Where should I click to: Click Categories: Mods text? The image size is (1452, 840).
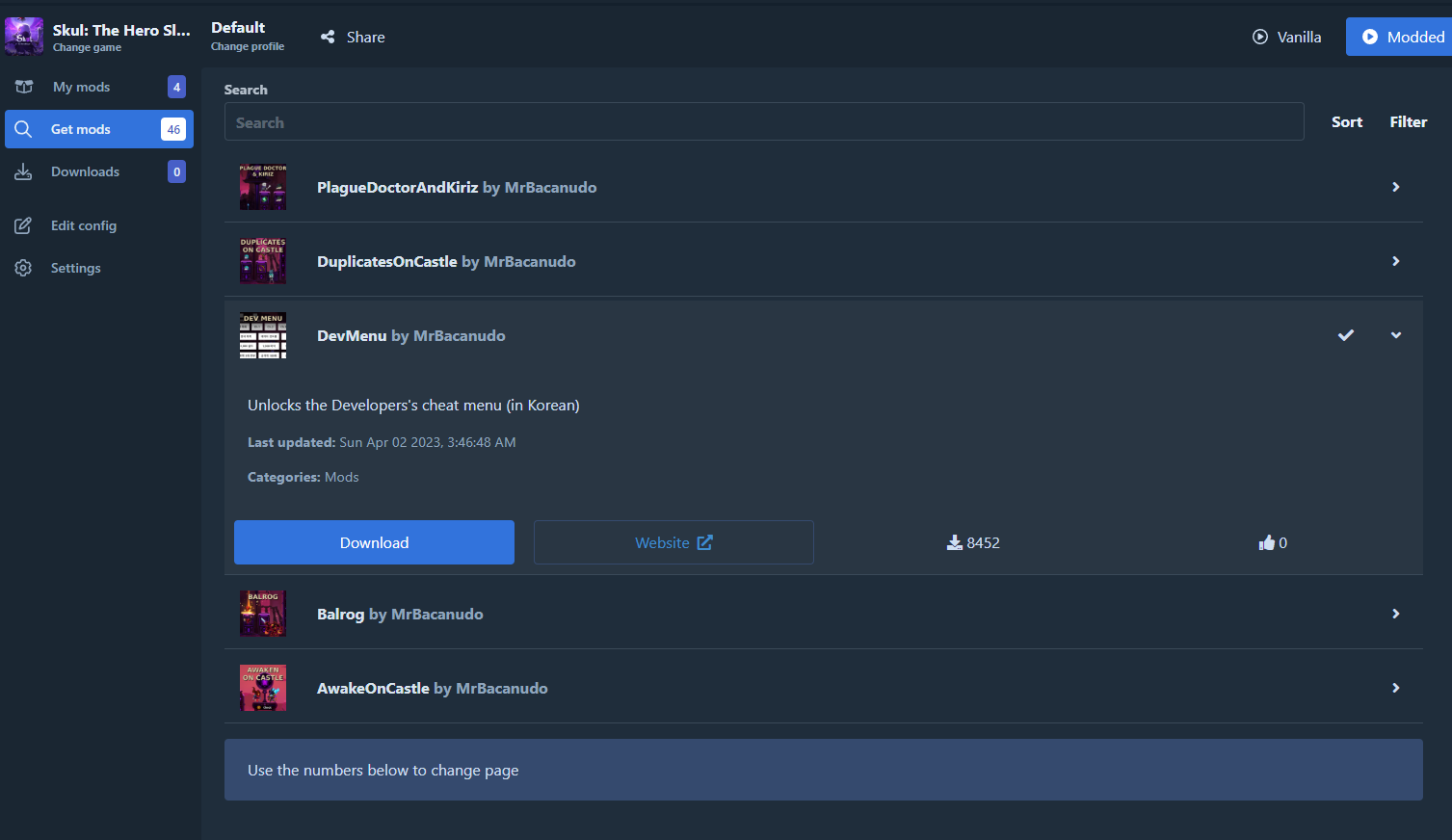click(x=304, y=477)
